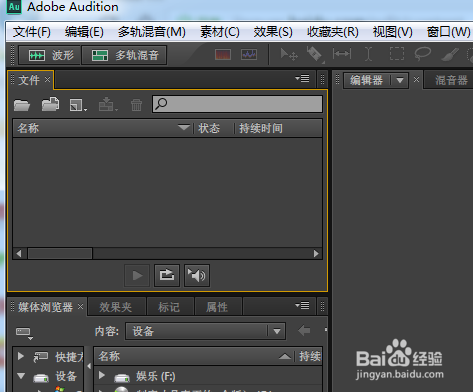The width and height of the screenshot is (473, 392).
Task: Click Insert into Multitrack icon
Action: 108,104
